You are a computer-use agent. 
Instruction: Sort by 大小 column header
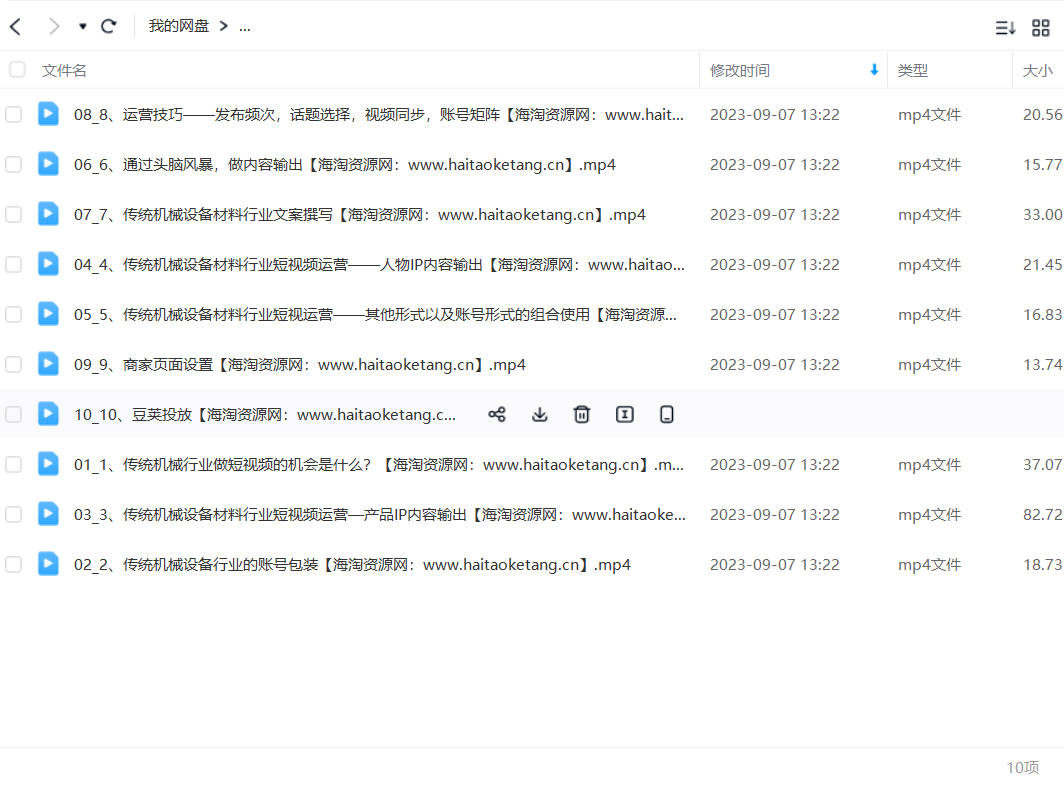(1038, 71)
